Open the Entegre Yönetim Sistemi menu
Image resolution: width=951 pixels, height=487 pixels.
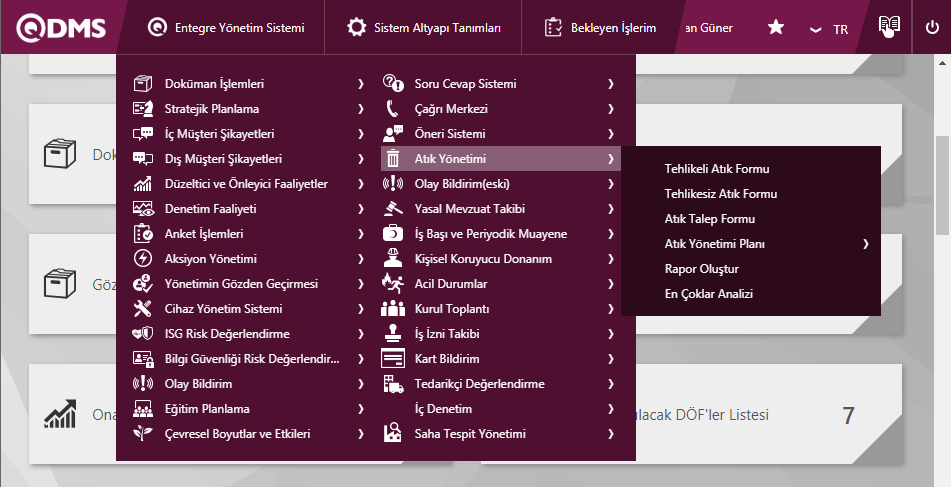click(226, 28)
